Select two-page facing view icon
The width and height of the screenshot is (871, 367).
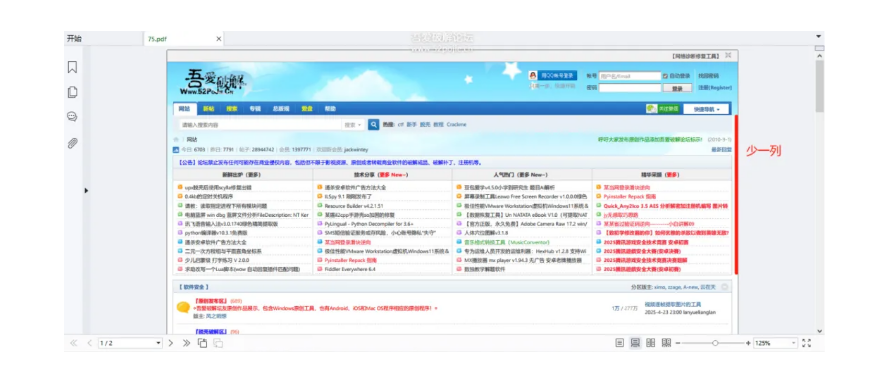coord(651,343)
